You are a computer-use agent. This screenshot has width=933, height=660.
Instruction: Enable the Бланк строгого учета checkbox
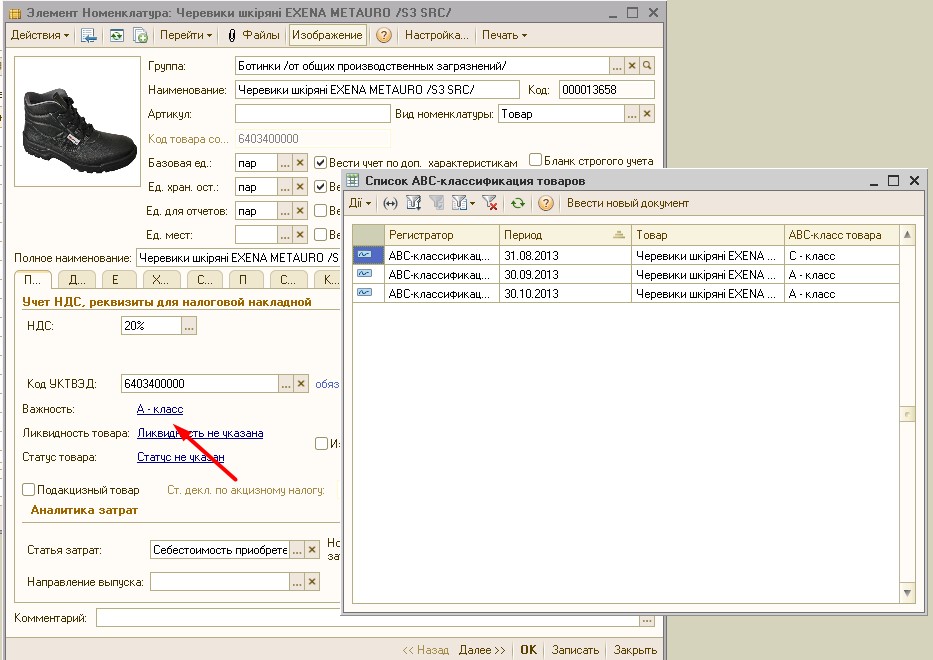[x=536, y=160]
